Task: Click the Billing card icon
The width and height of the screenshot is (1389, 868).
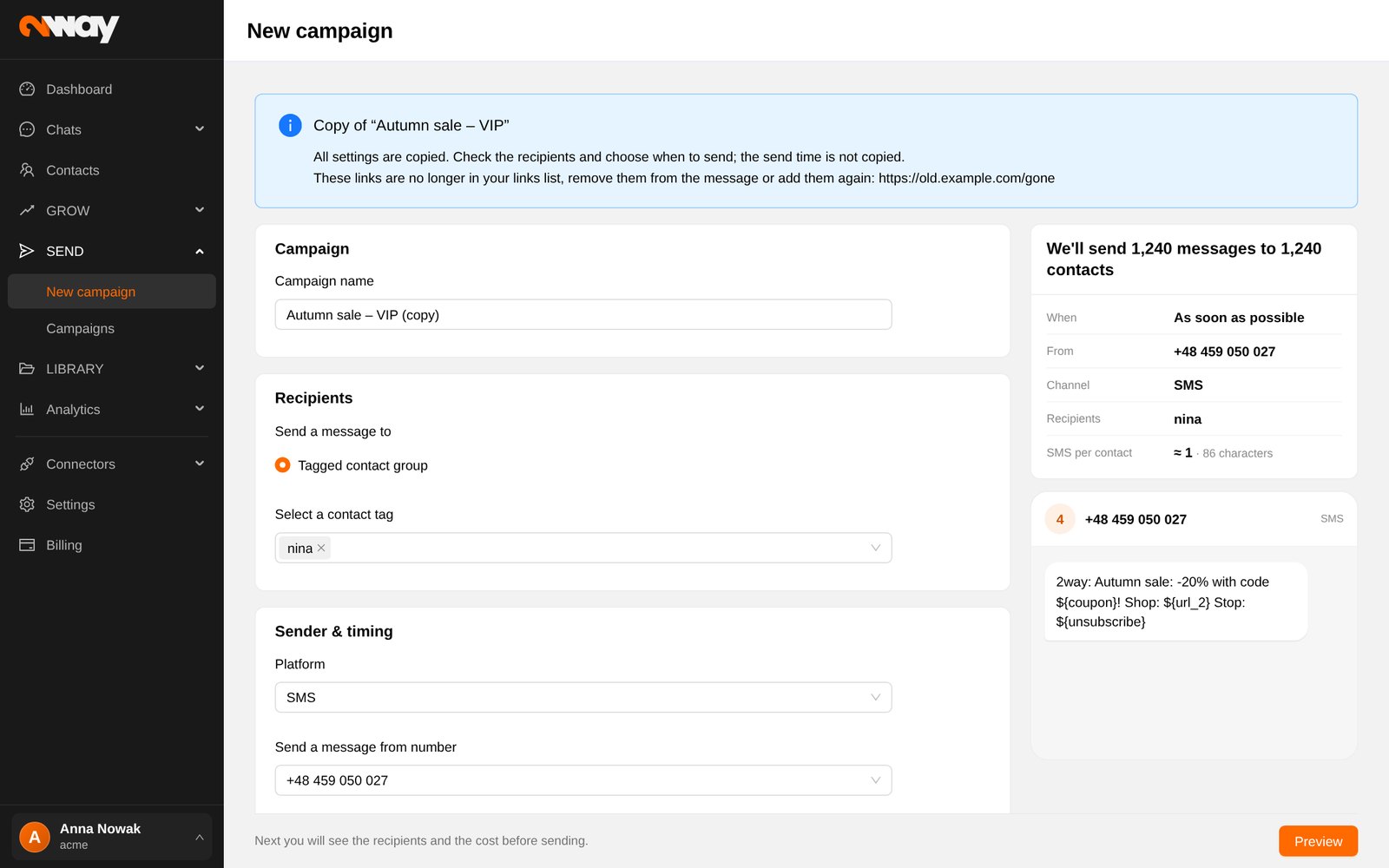Action: coord(27,545)
